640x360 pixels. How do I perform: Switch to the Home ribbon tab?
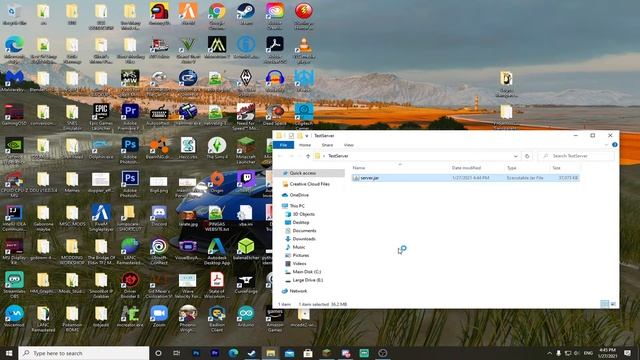point(305,145)
